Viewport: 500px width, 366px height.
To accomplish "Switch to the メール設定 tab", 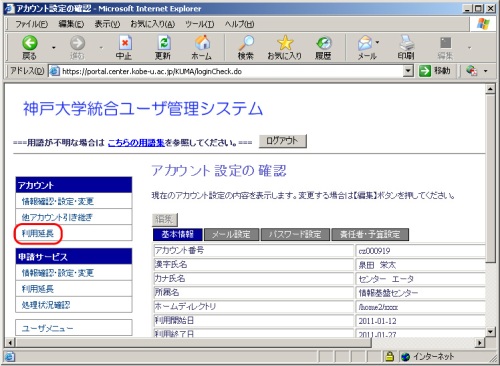I will 231,235.
